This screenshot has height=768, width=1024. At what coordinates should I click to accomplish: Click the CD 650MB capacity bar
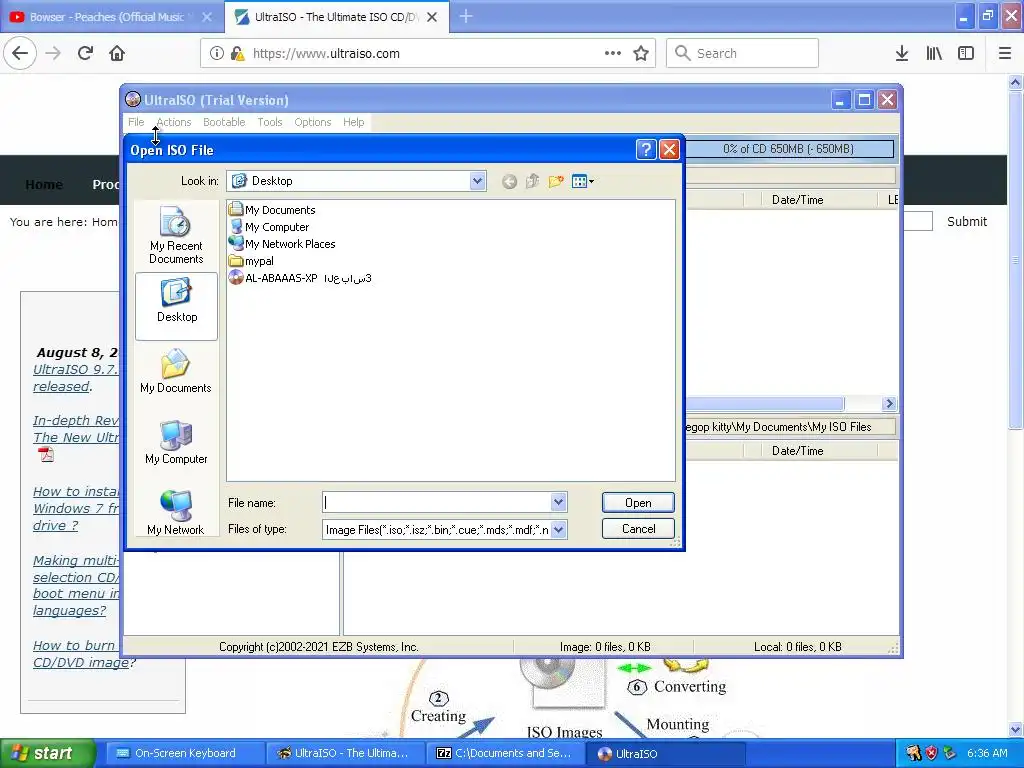[788, 149]
